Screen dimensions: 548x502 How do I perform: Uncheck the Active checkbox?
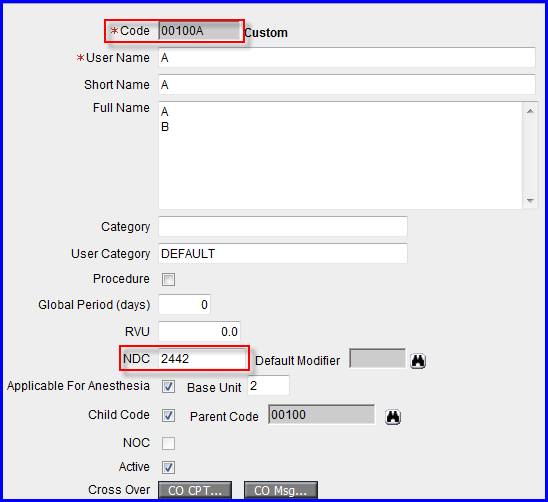click(x=168, y=467)
